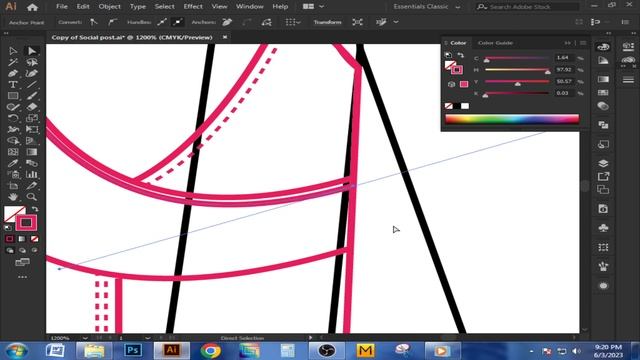This screenshot has height=360, width=640.
Task: Set paint mode to Gradient
Action: (22, 239)
